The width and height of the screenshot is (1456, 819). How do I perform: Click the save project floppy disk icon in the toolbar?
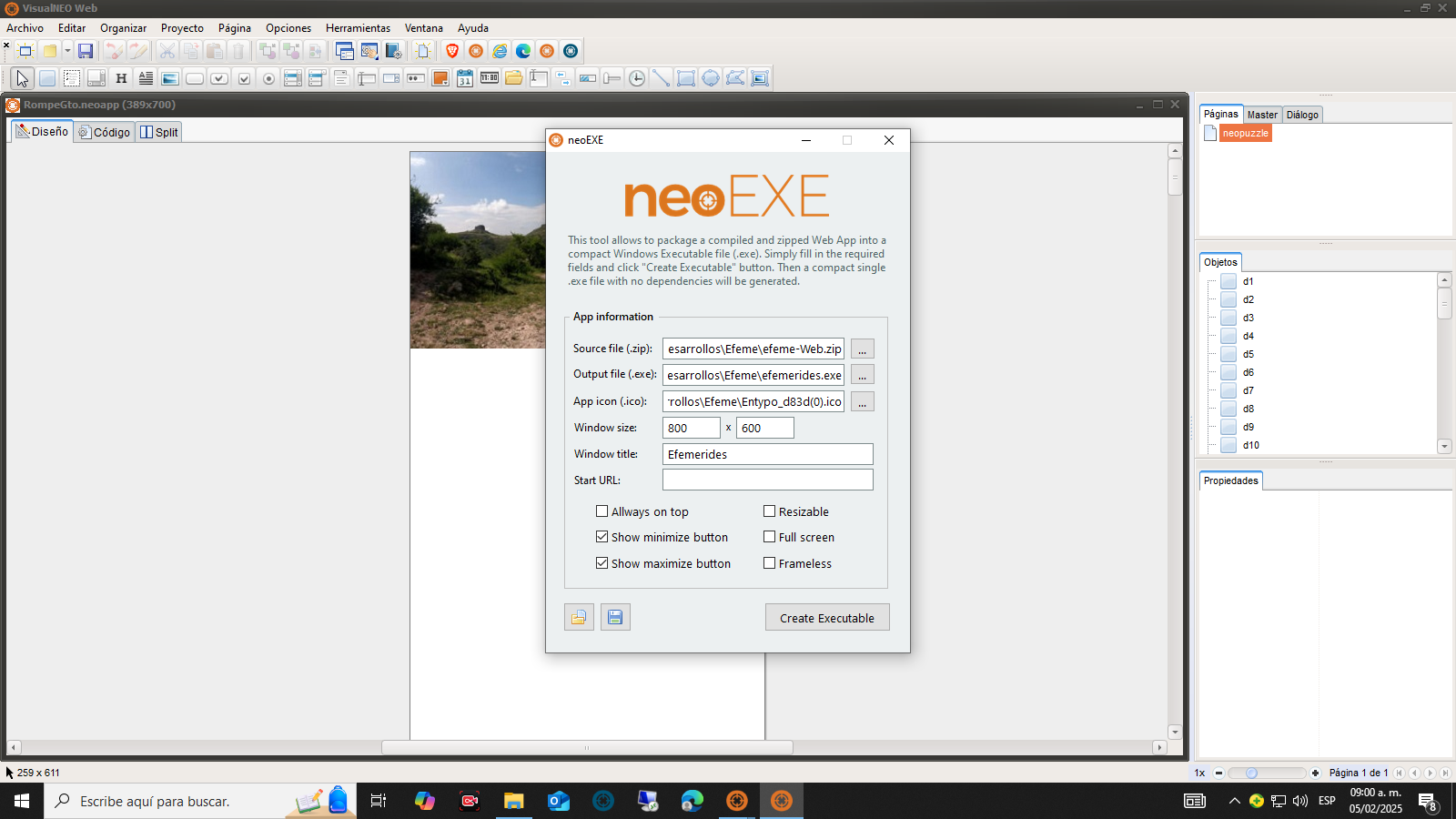[86, 51]
